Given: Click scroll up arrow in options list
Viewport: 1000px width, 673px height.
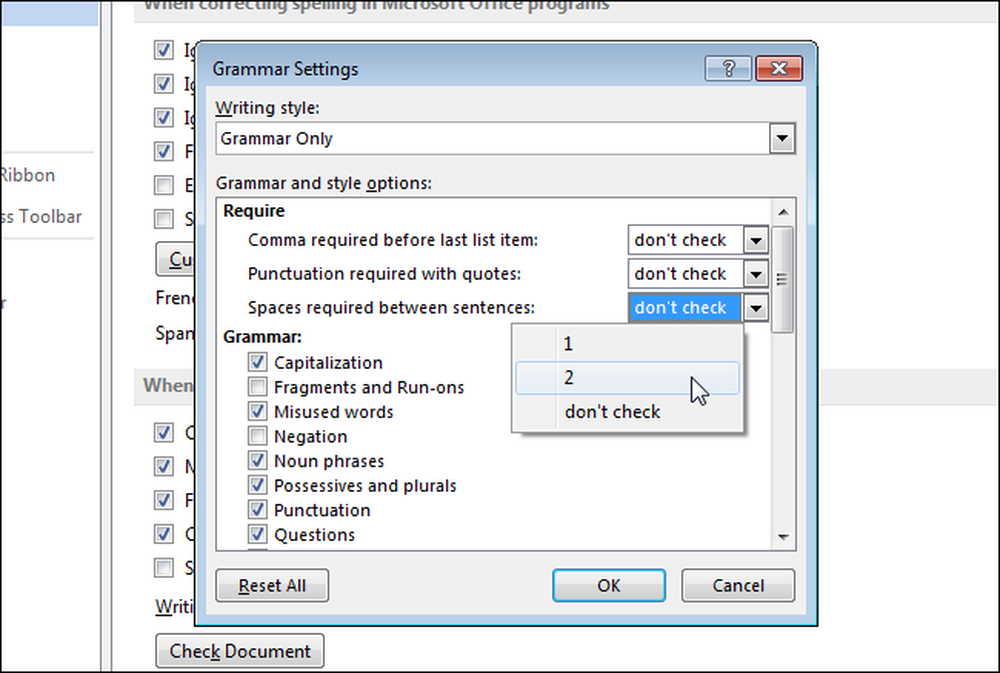Looking at the screenshot, I should point(783,212).
